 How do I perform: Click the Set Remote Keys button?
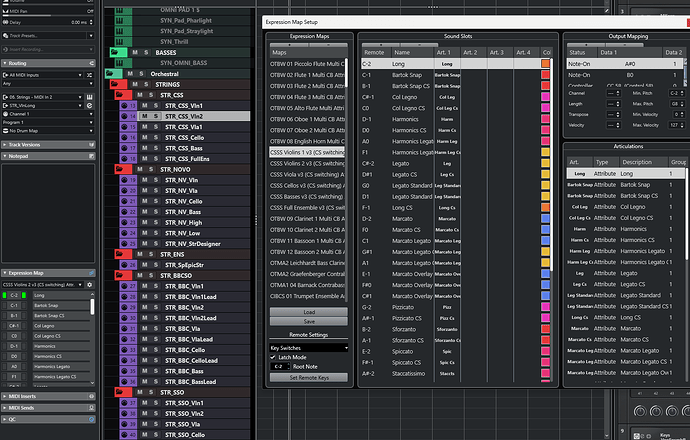pos(308,378)
